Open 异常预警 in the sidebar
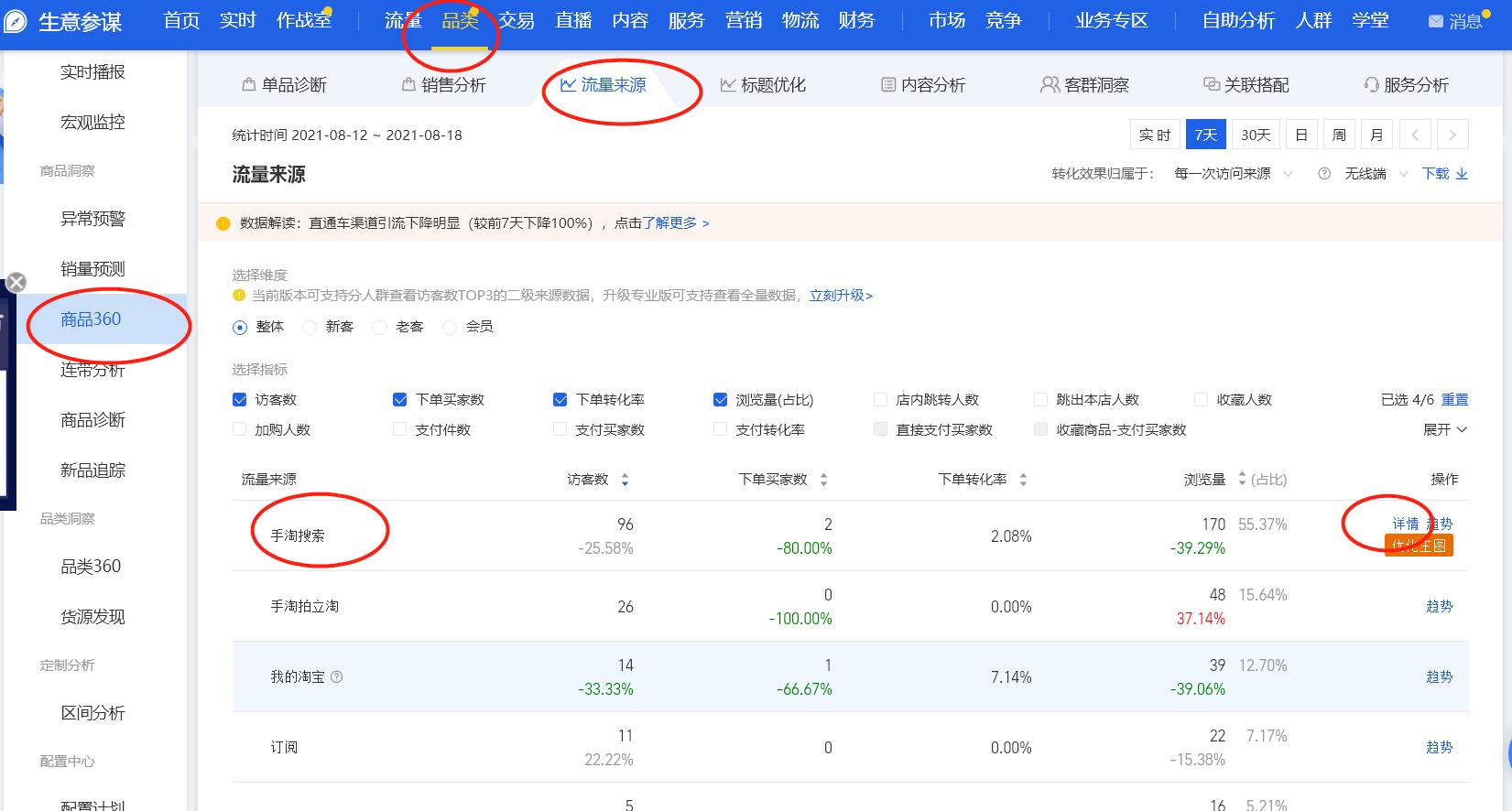This screenshot has height=811, width=1512. click(x=92, y=219)
